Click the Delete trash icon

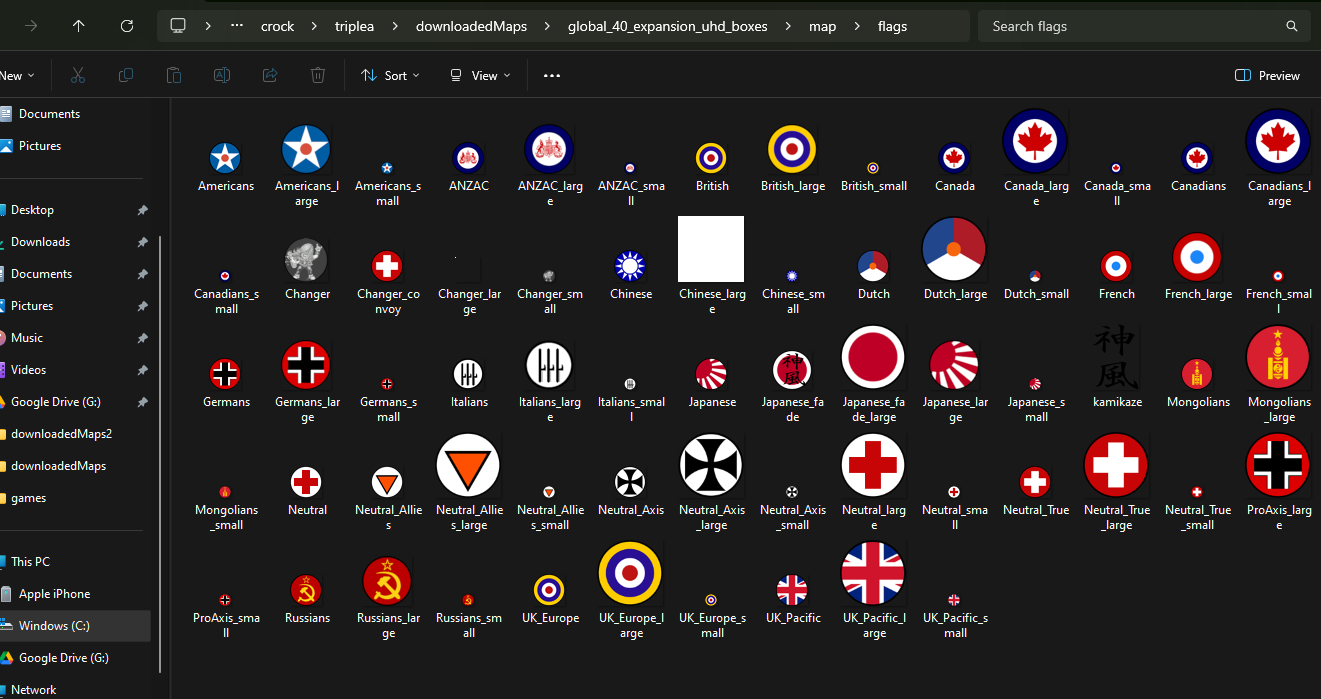click(318, 75)
